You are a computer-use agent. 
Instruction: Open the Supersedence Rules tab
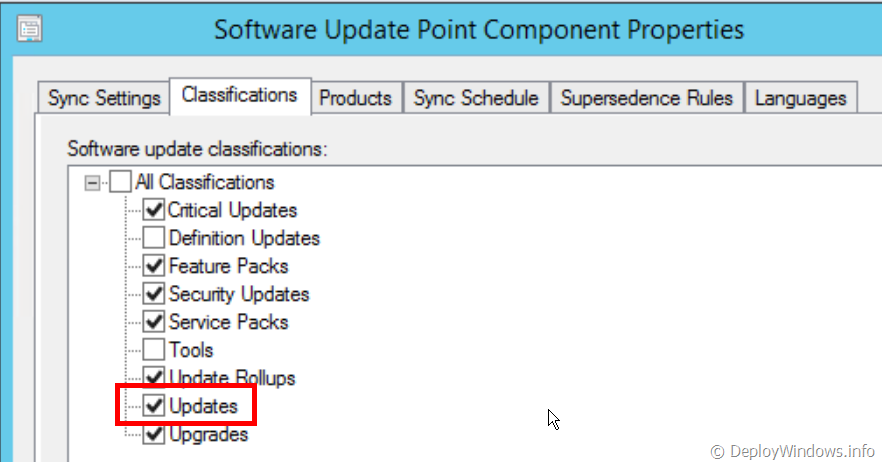[647, 98]
